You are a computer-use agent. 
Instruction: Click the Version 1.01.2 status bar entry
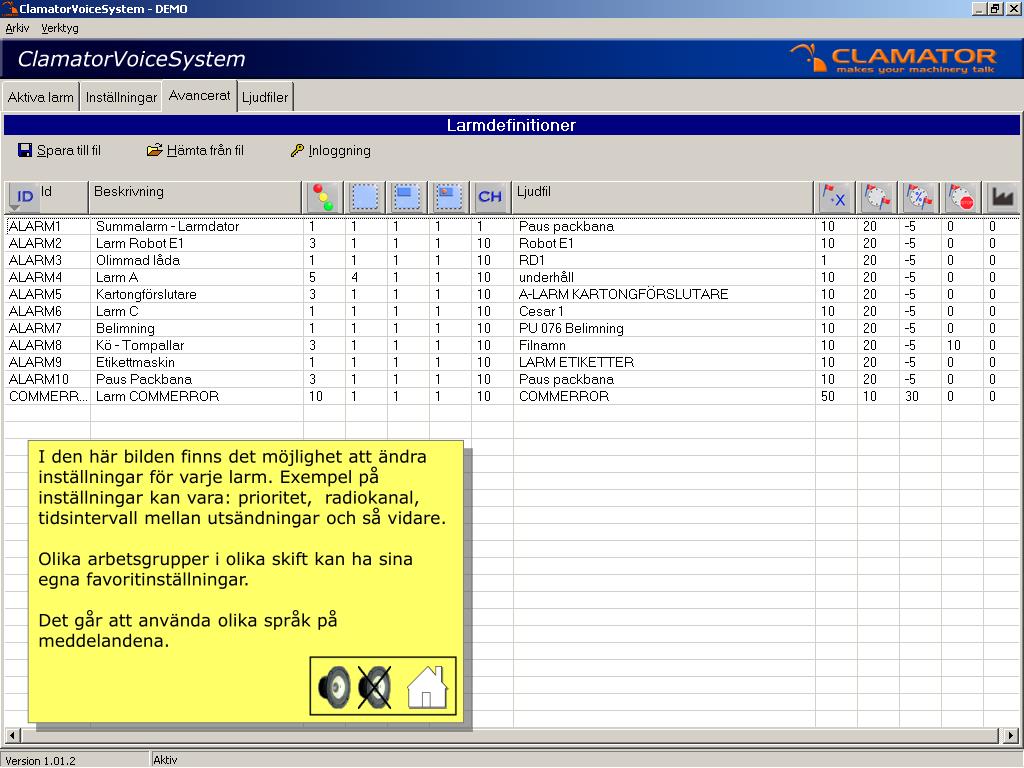click(x=76, y=760)
